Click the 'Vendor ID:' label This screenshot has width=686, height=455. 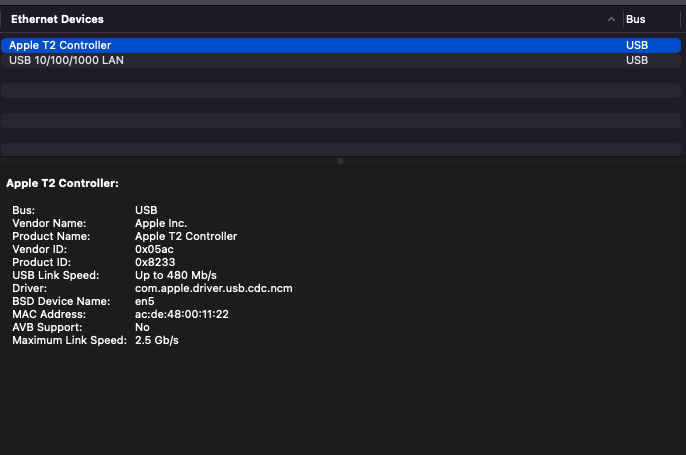(39, 249)
